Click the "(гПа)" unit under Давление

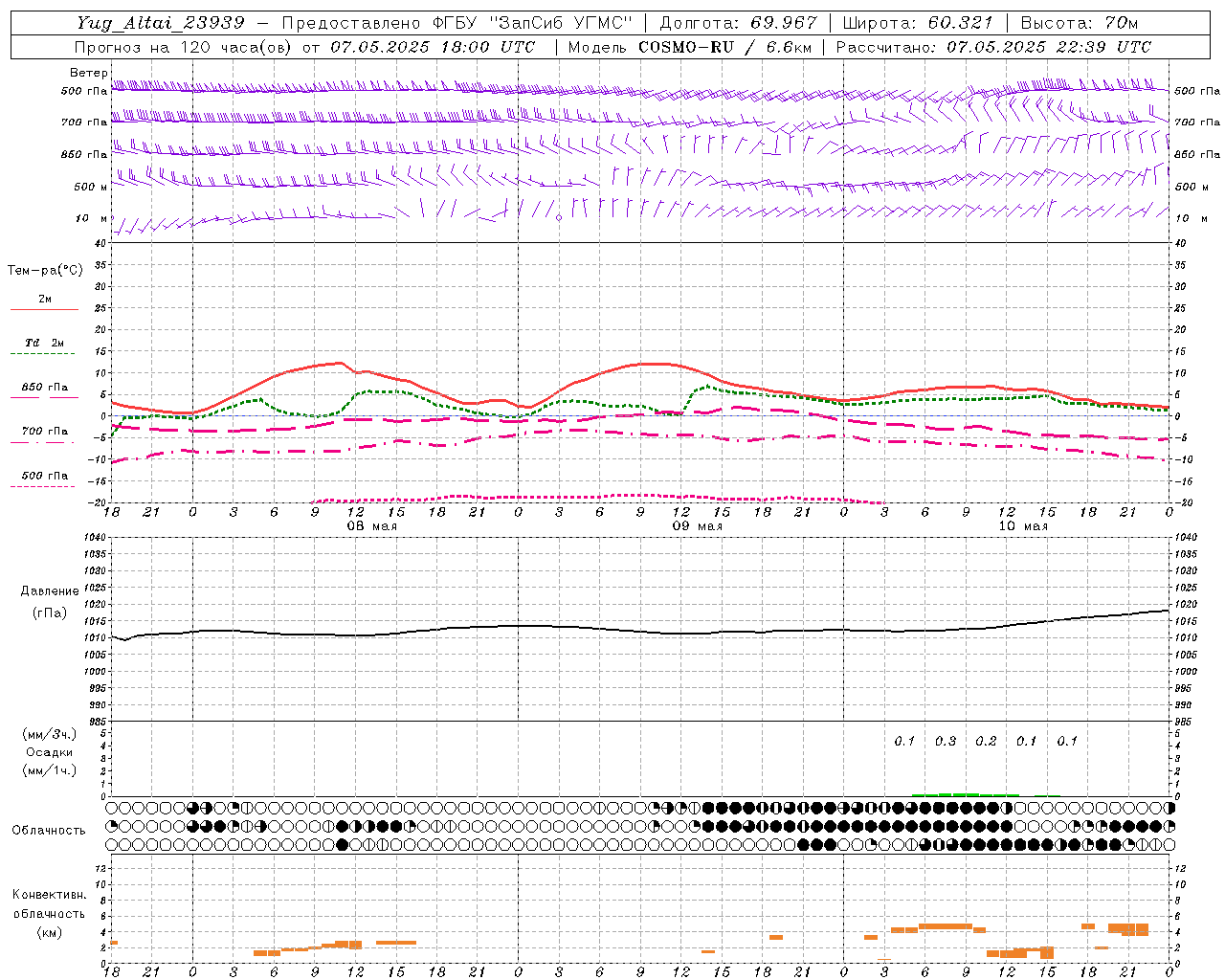coord(50,613)
